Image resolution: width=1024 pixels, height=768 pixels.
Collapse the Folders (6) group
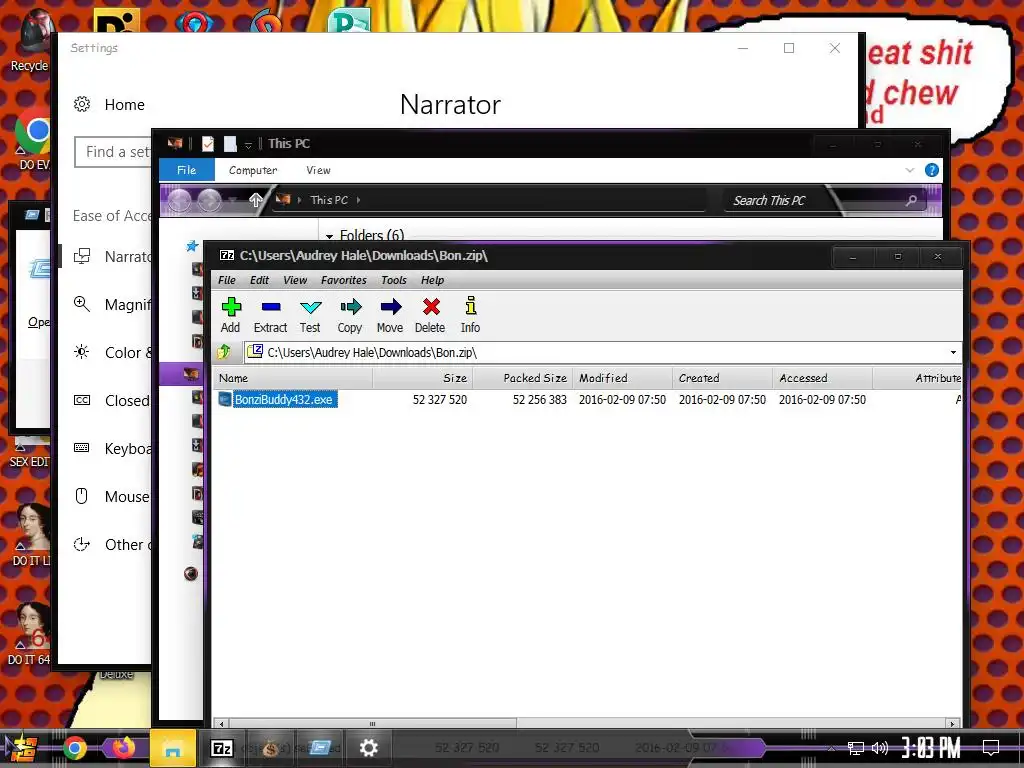coord(330,236)
